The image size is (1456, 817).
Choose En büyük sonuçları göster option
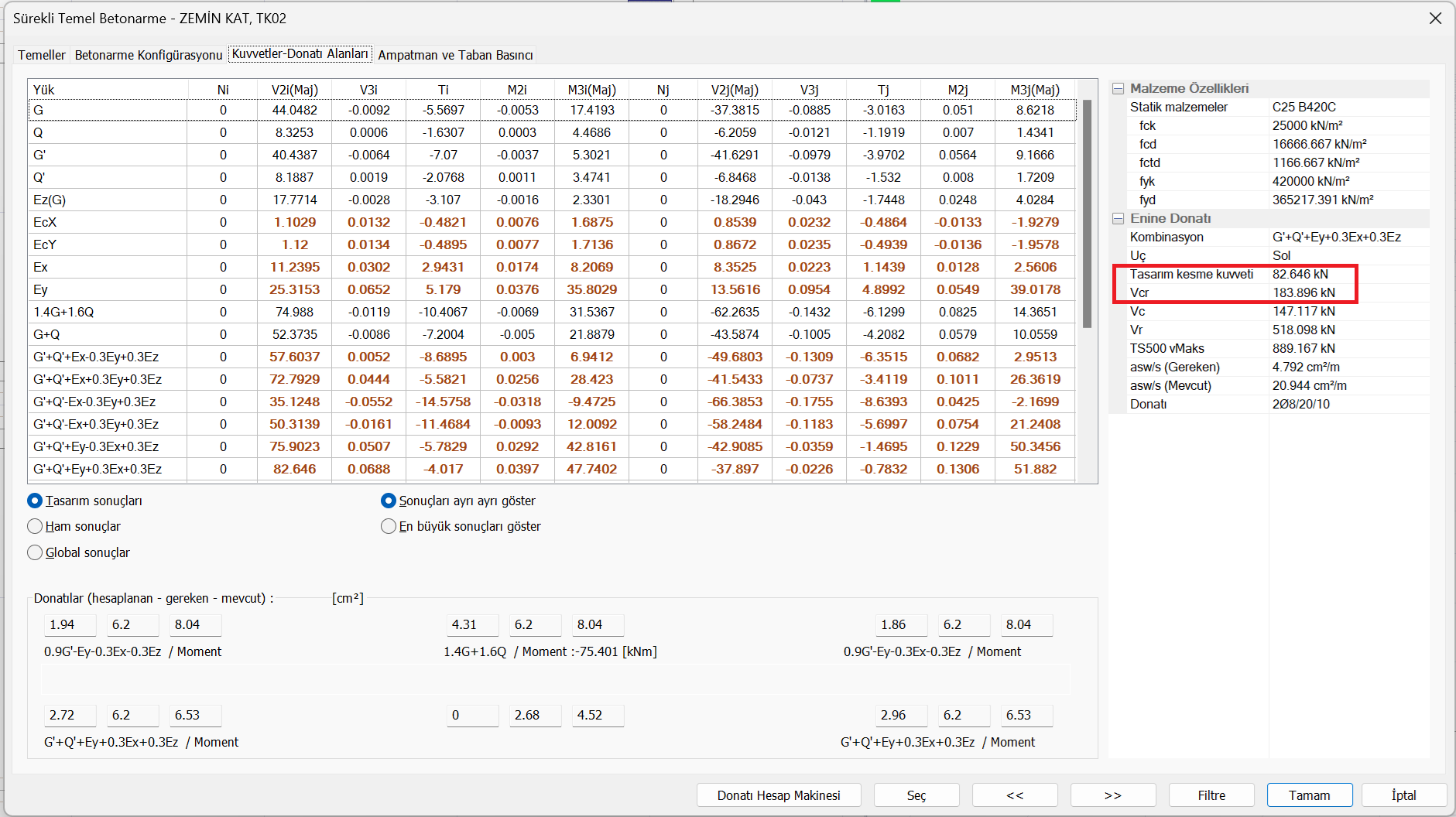(461, 526)
